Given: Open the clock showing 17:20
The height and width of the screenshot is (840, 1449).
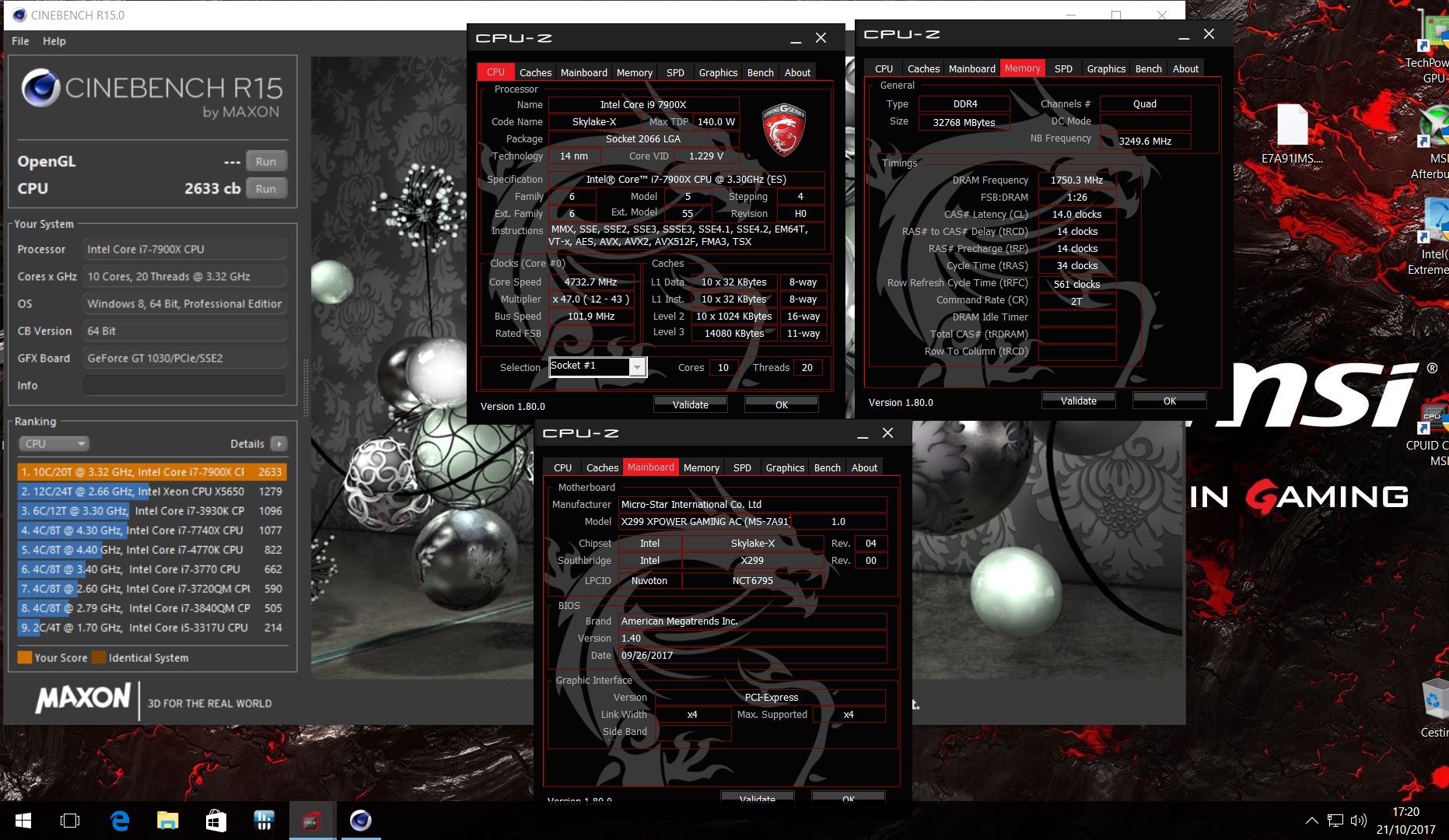Looking at the screenshot, I should 1405,821.
